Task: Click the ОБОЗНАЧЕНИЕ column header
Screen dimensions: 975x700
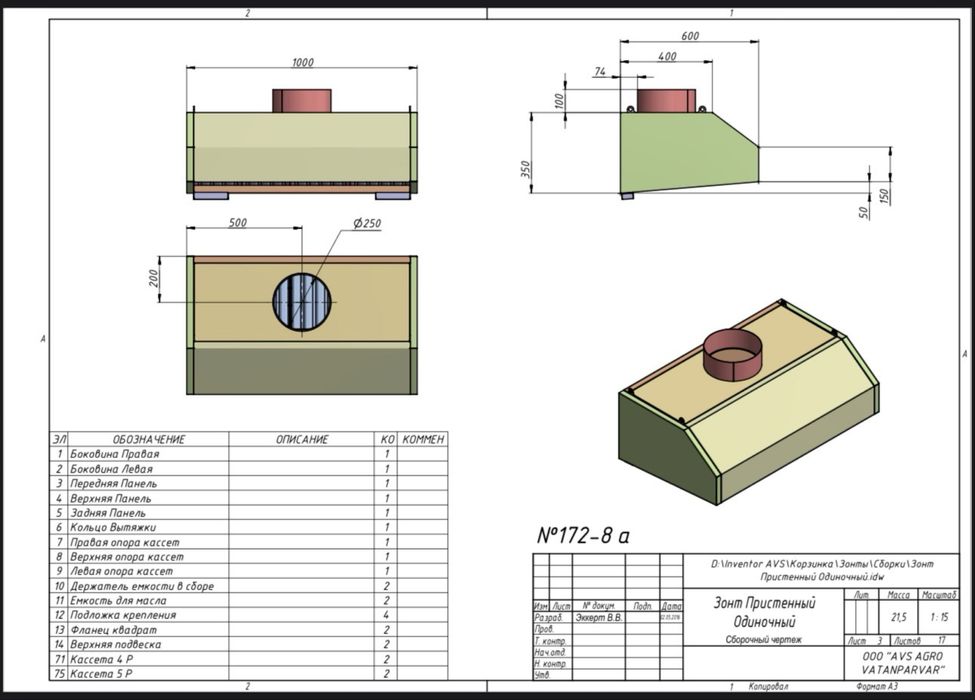Action: [x=149, y=440]
